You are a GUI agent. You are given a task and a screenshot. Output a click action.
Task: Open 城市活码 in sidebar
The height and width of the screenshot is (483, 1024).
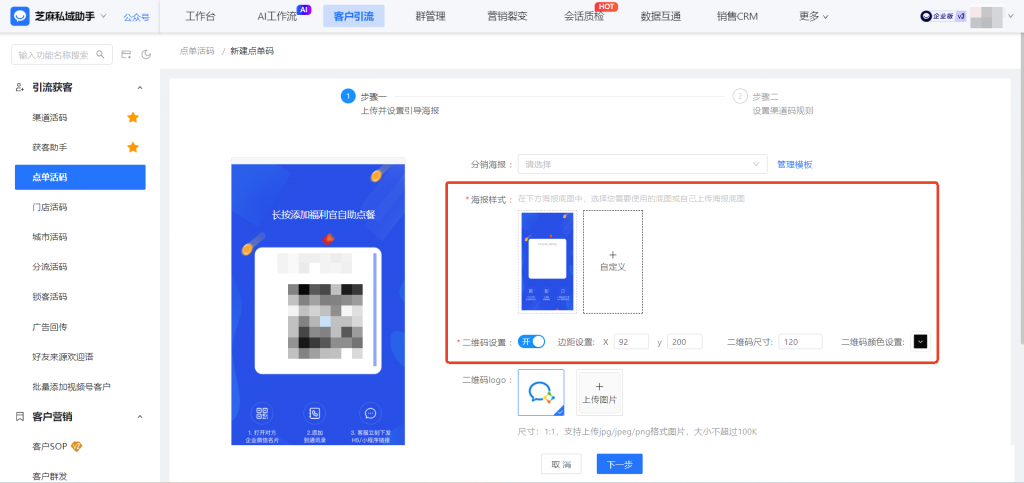pos(50,237)
